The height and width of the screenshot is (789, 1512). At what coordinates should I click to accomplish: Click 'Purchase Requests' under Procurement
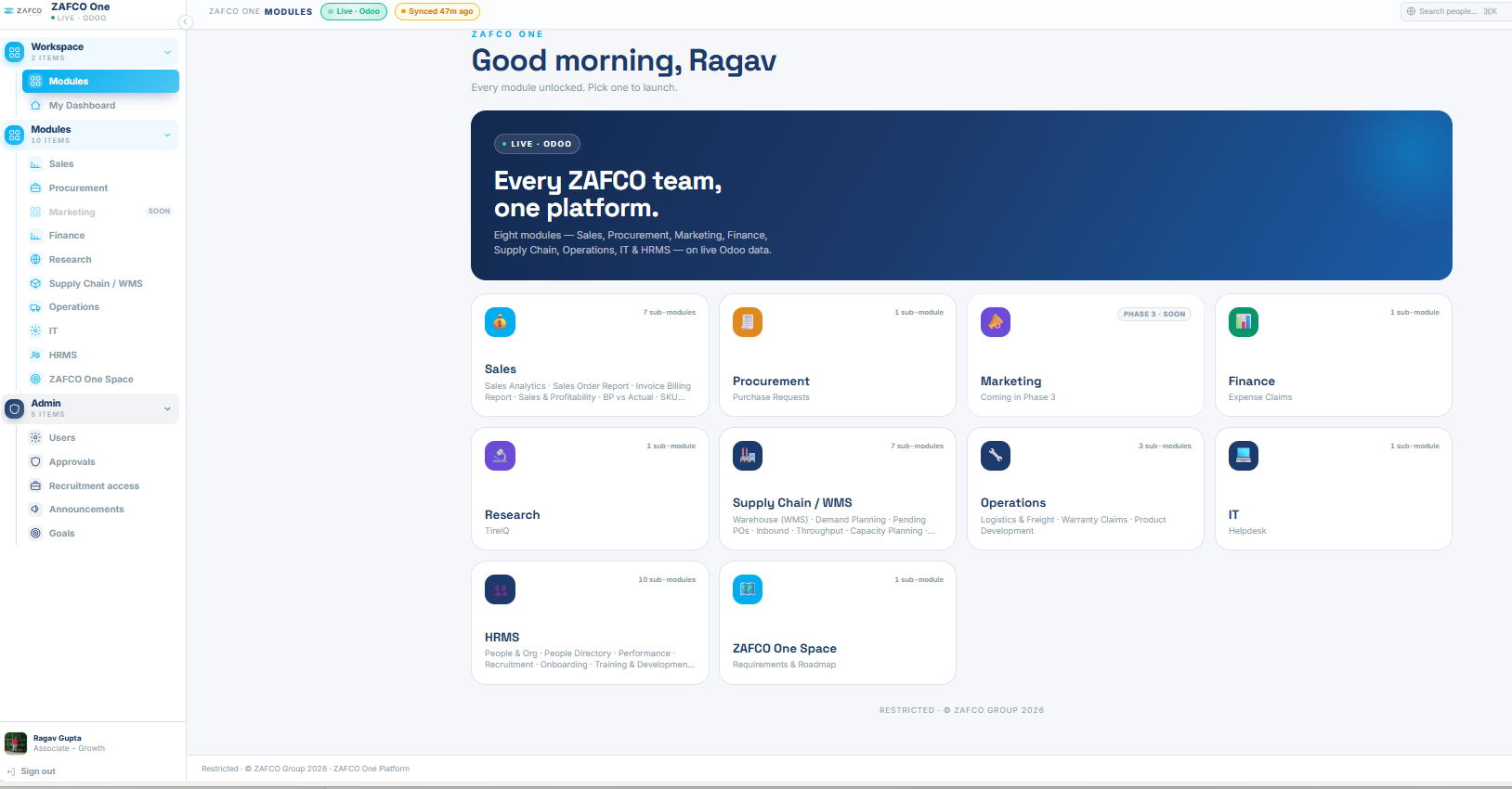(771, 397)
